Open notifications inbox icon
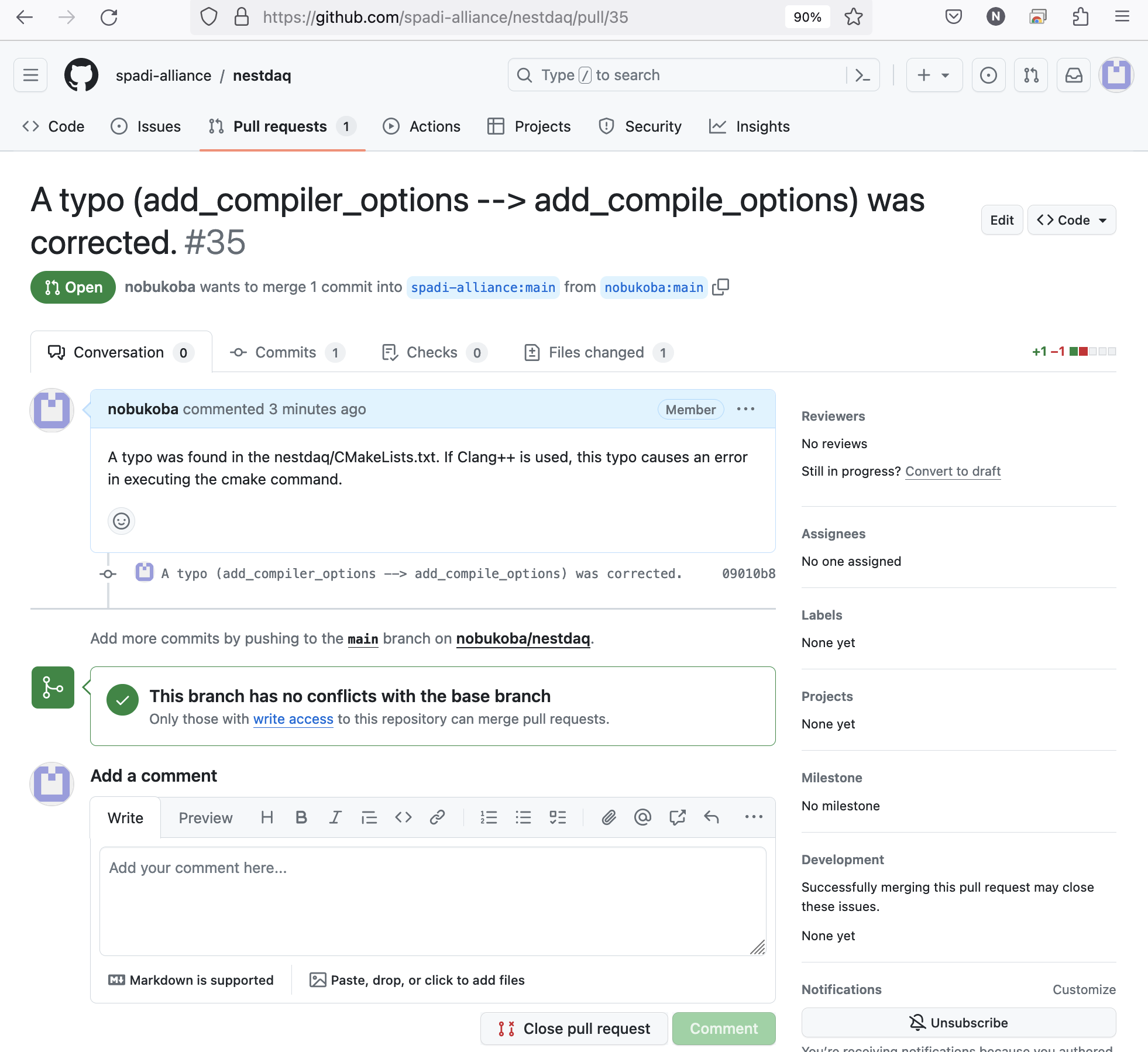This screenshot has height=1052, width=1148. (1073, 75)
